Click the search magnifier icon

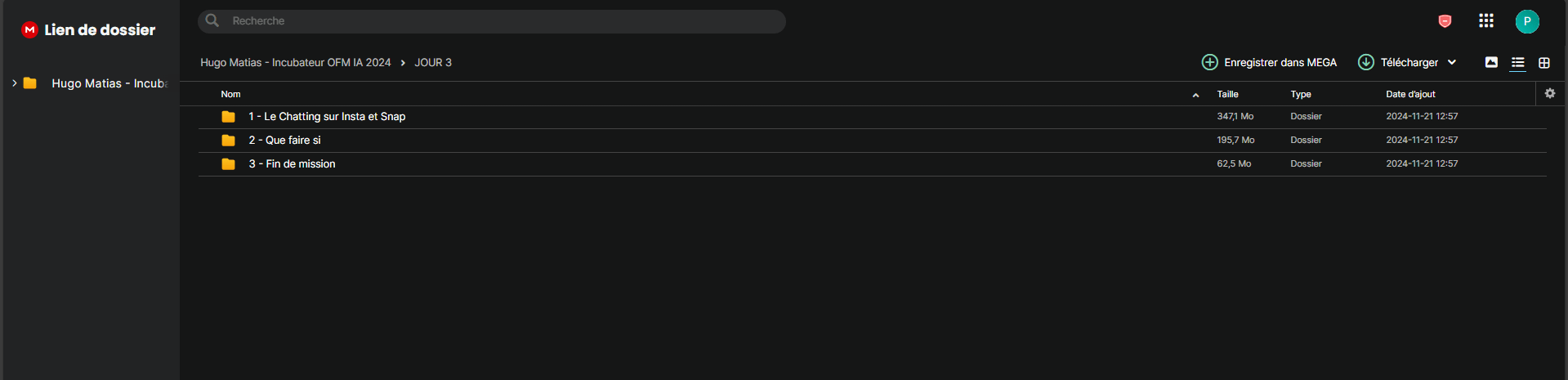(212, 20)
